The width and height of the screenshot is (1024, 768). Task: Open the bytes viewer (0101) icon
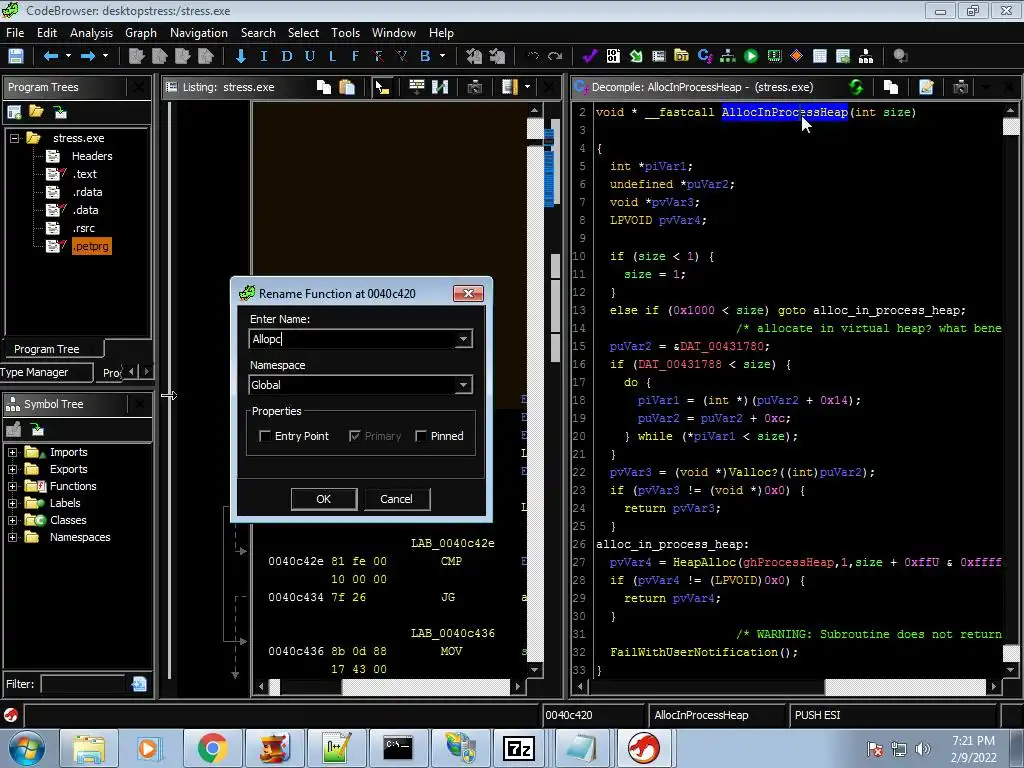click(613, 56)
